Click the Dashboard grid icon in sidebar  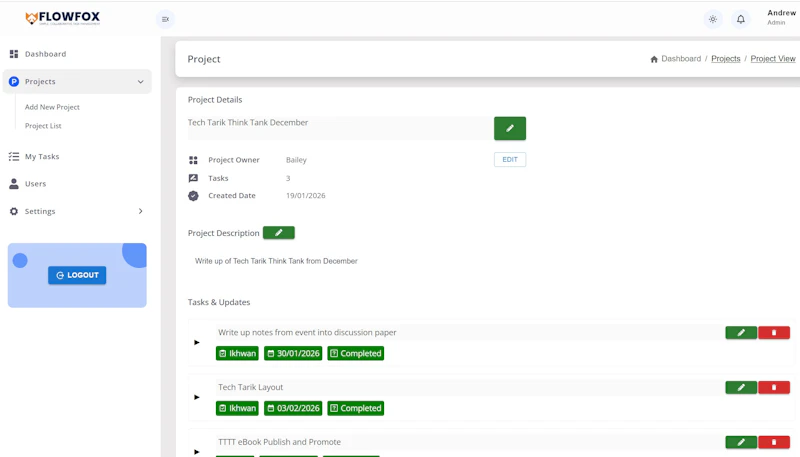tap(14, 54)
